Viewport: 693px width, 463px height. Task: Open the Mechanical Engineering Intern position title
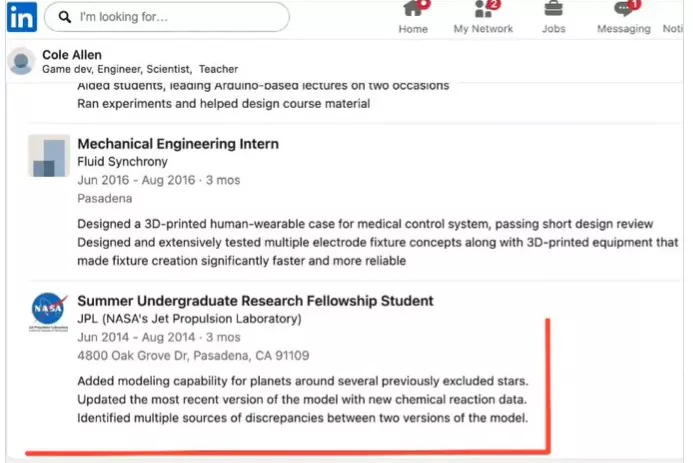178,144
